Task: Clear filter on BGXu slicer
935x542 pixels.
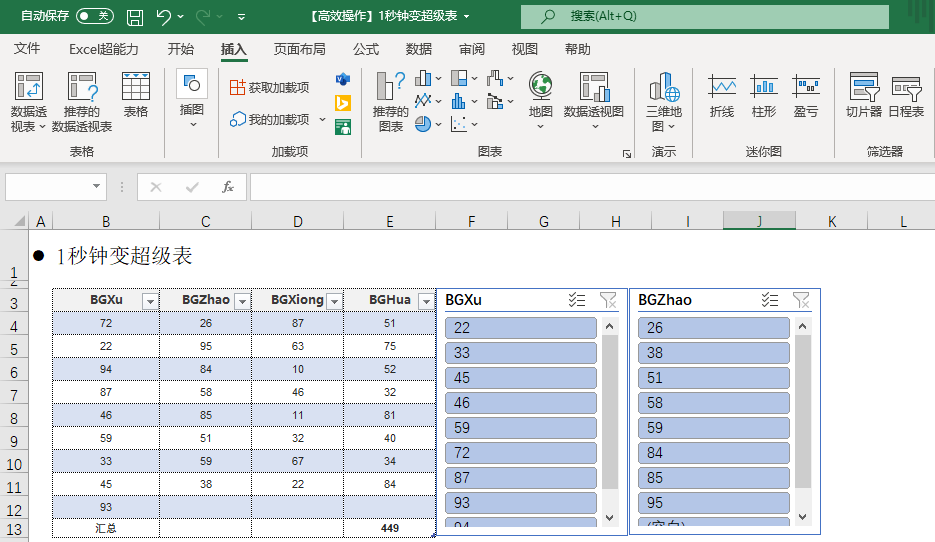Action: pos(608,300)
